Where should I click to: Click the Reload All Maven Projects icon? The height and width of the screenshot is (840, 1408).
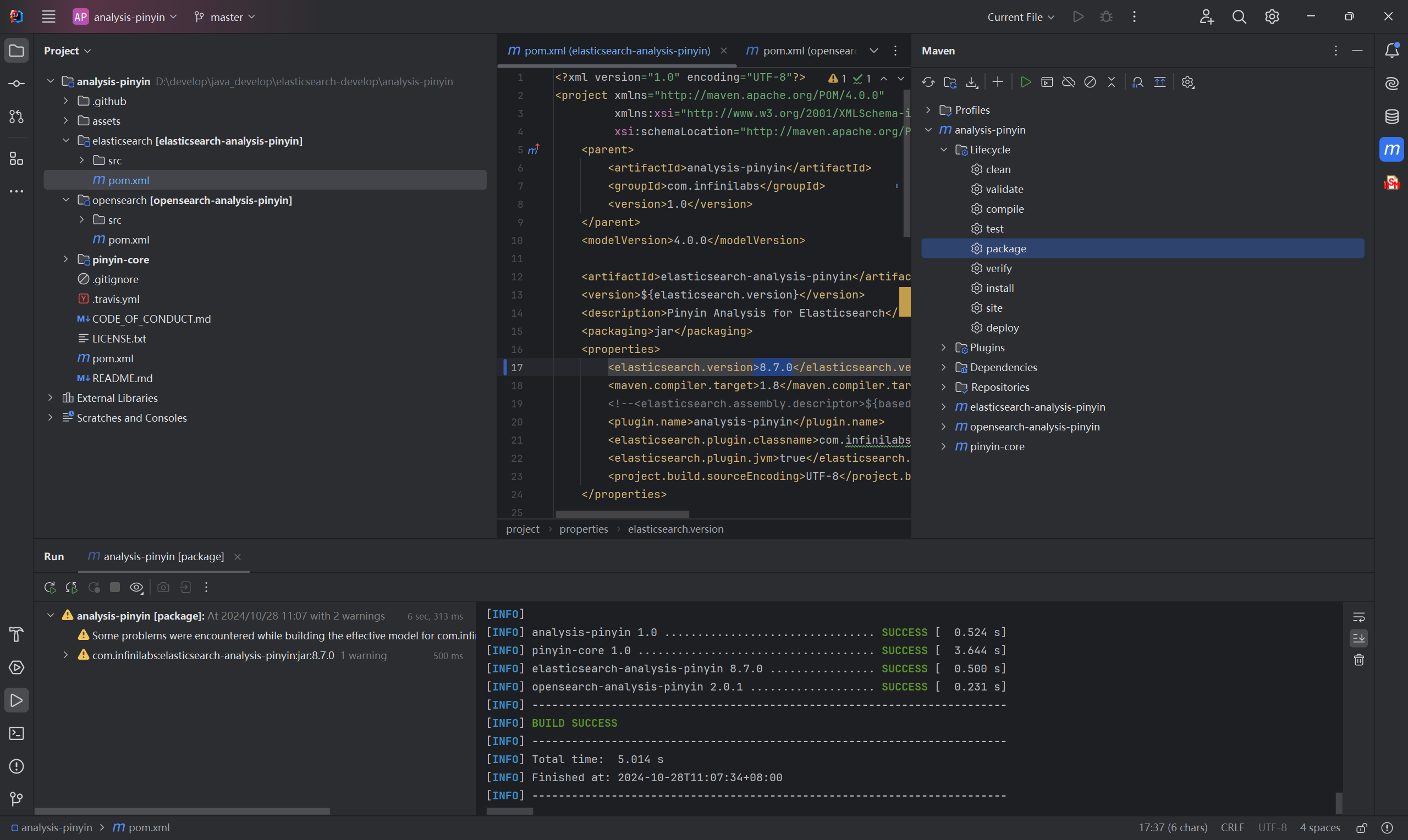(x=928, y=82)
